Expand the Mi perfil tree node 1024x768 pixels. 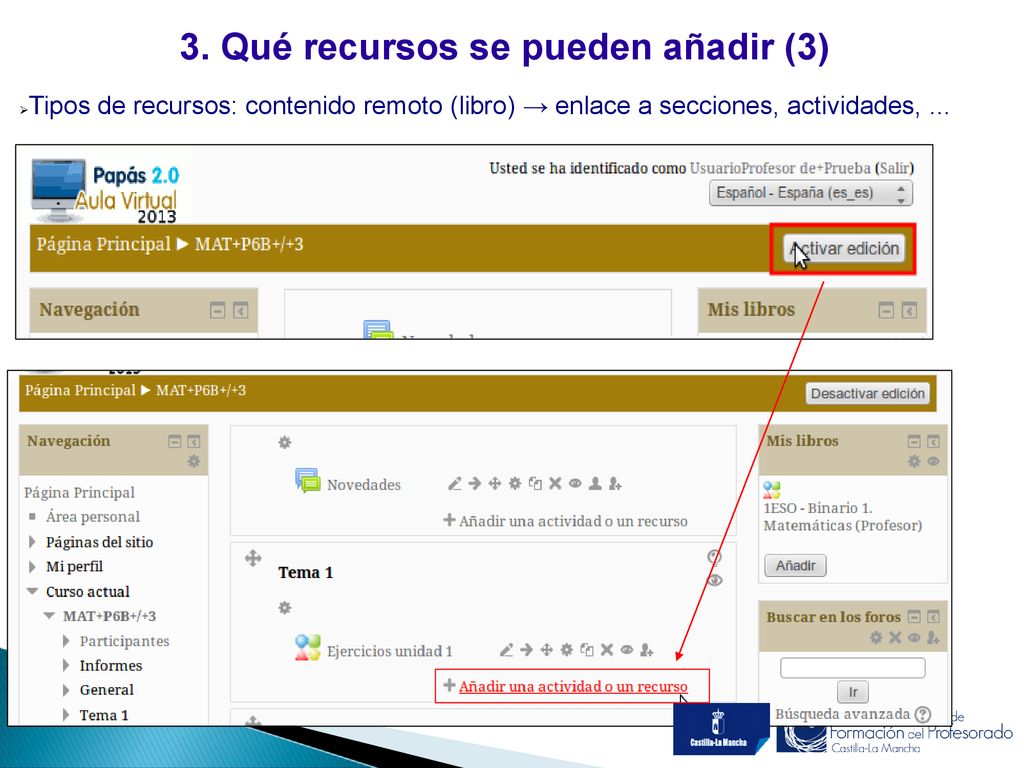[x=32, y=566]
